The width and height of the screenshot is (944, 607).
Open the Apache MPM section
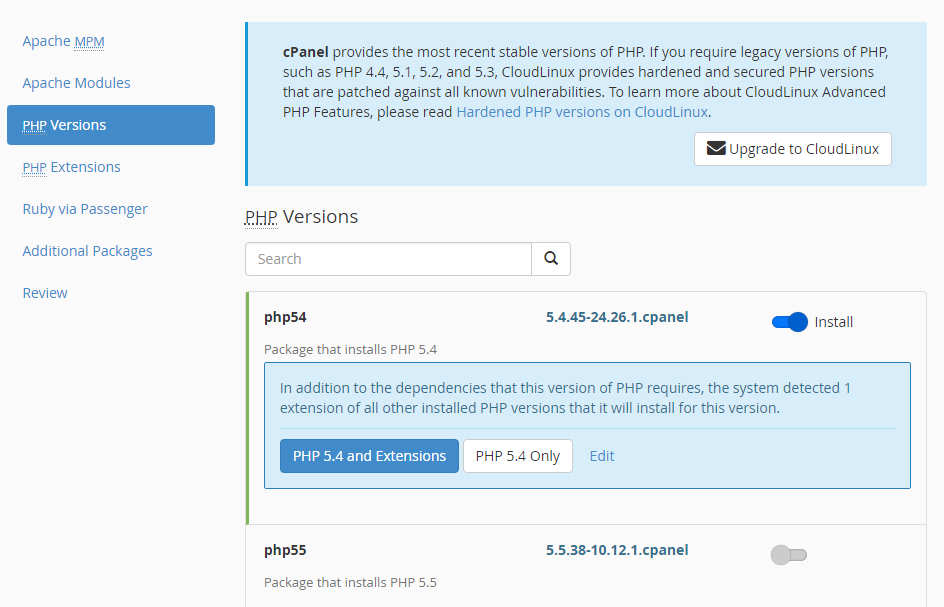(63, 41)
